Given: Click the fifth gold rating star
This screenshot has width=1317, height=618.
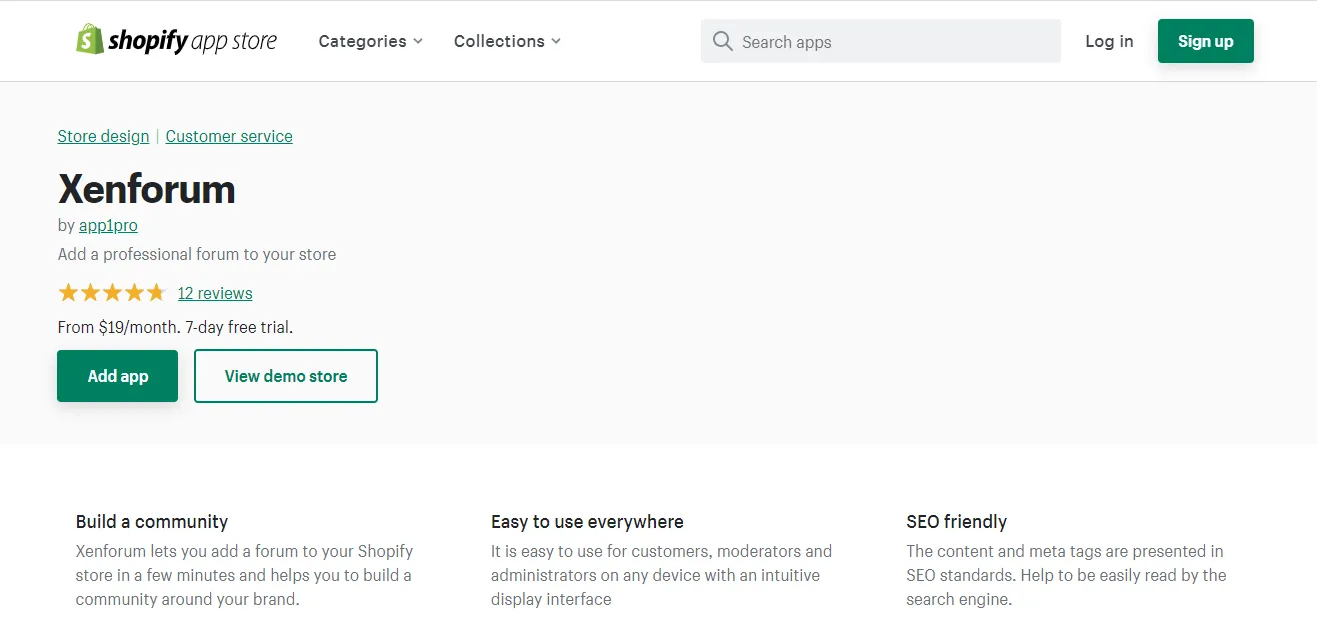Looking at the screenshot, I should tap(156, 293).
